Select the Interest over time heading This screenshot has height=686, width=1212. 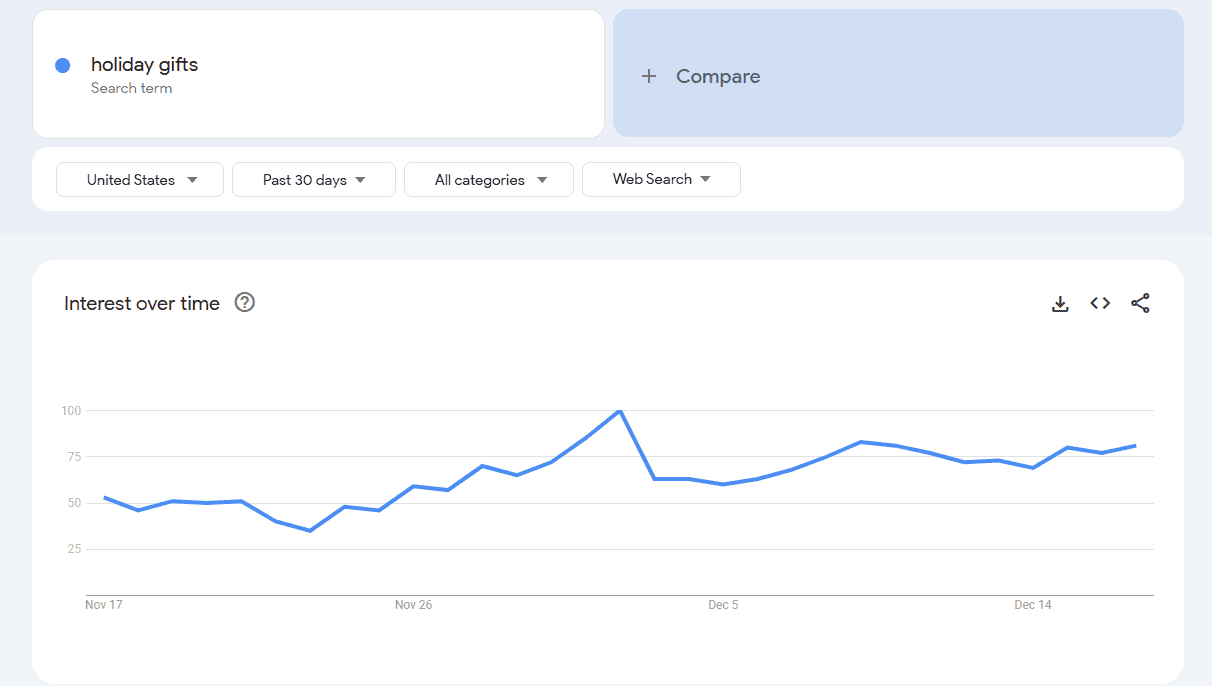pos(142,303)
